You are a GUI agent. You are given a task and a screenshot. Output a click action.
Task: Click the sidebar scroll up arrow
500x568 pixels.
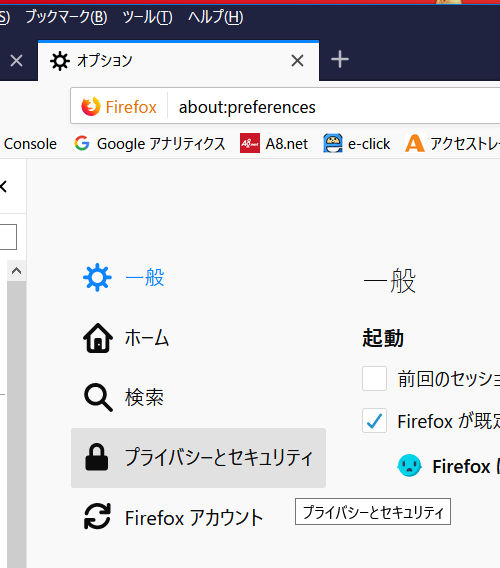pos(16,271)
